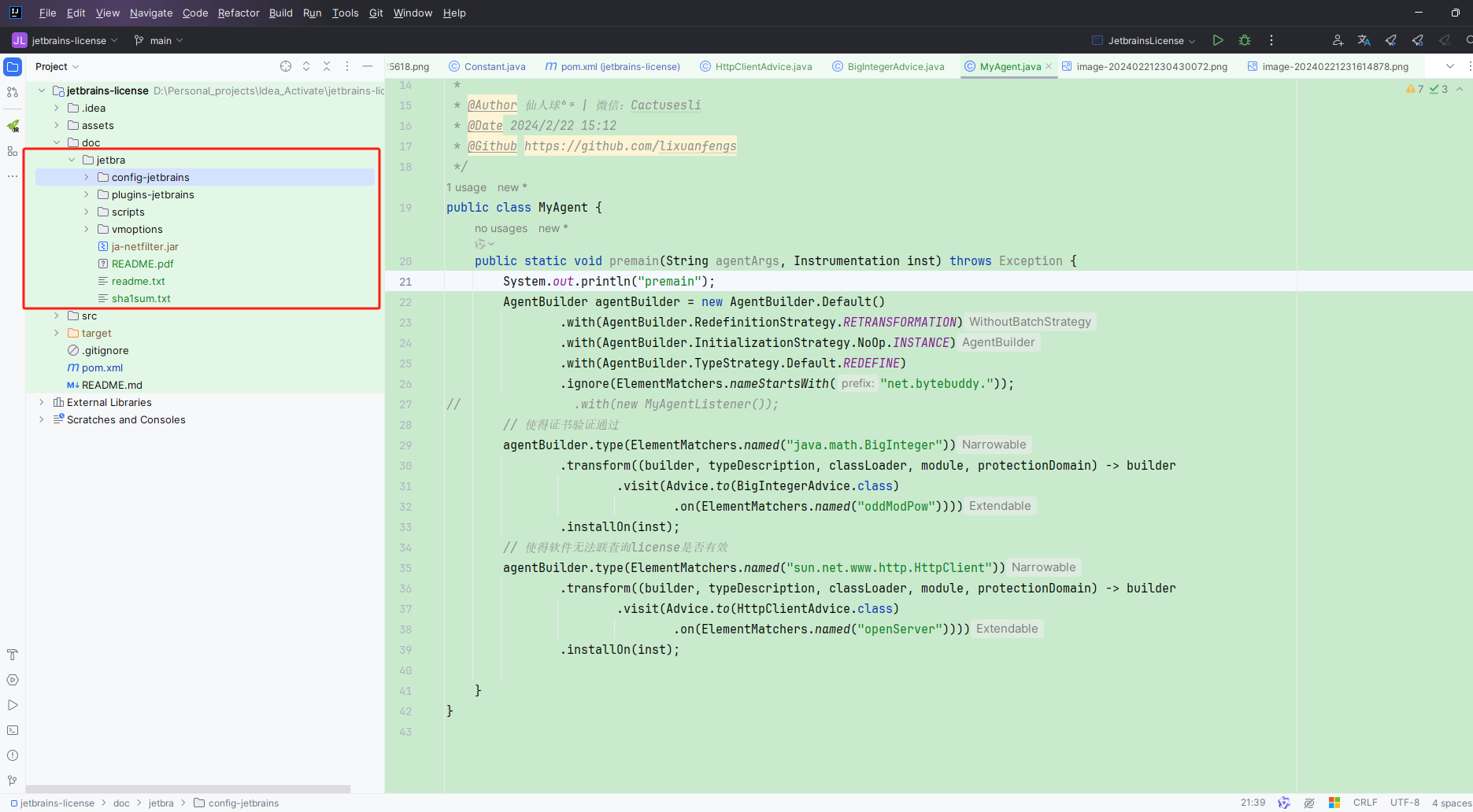Open JetbrainsLicense run configuration dropdown

point(1145,40)
